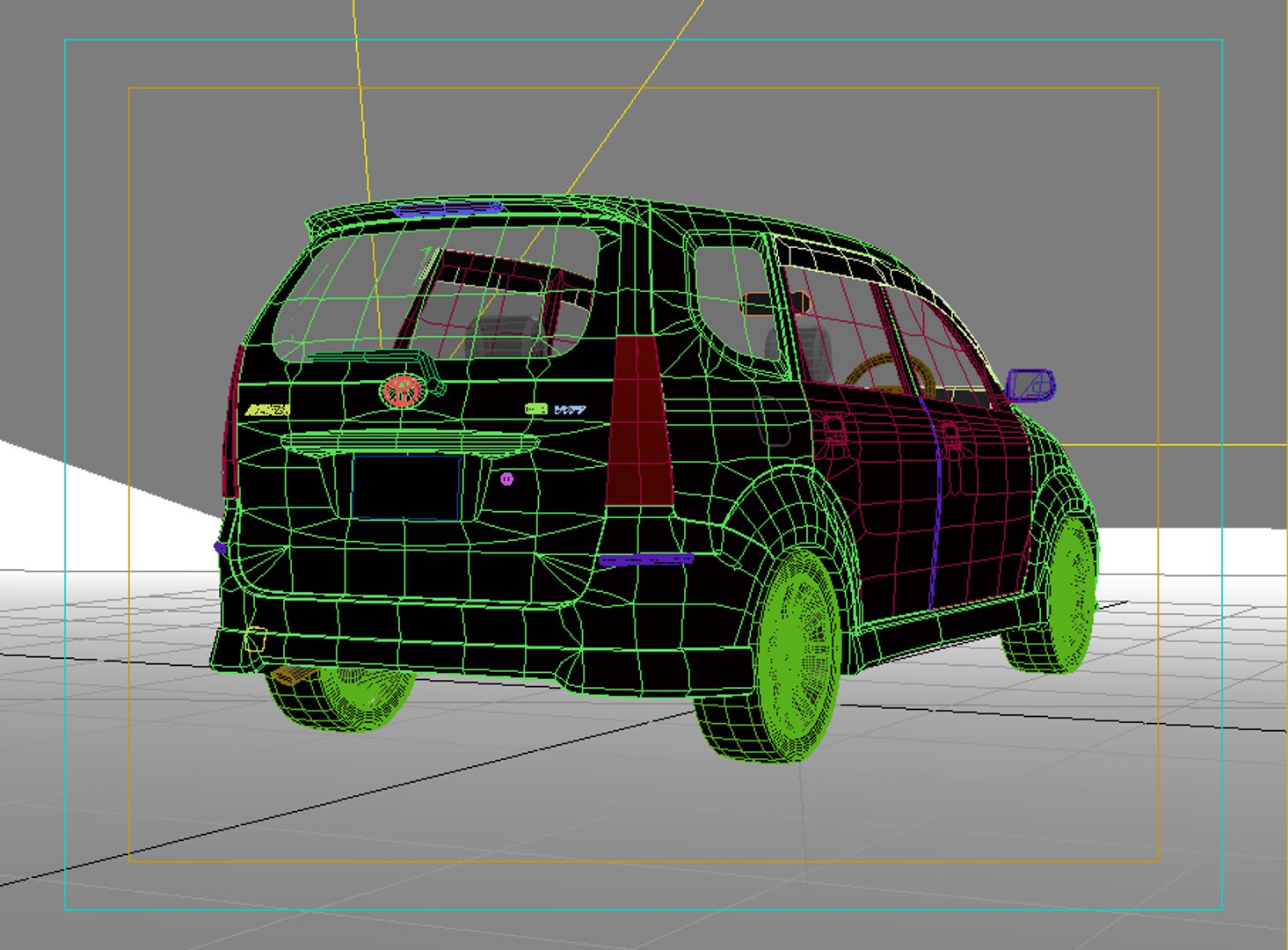Viewport: 1288px width, 950px height.
Task: Pick the small pink keyhole circle
Action: click(x=506, y=479)
